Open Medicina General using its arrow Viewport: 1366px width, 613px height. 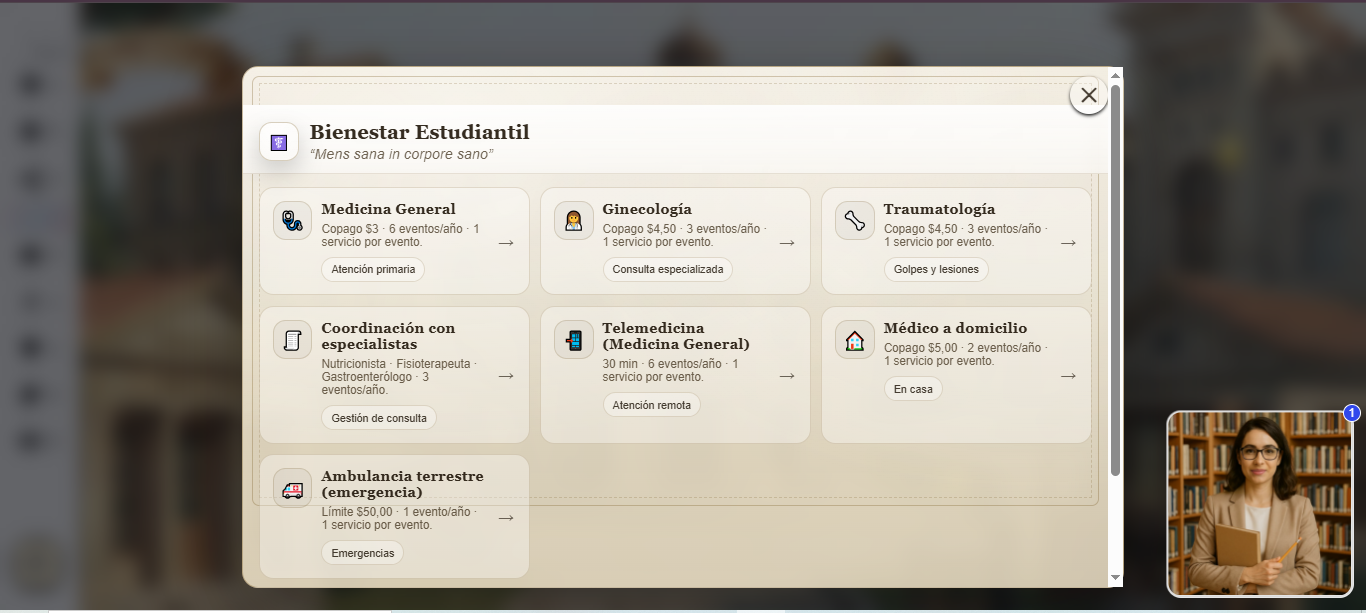506,243
